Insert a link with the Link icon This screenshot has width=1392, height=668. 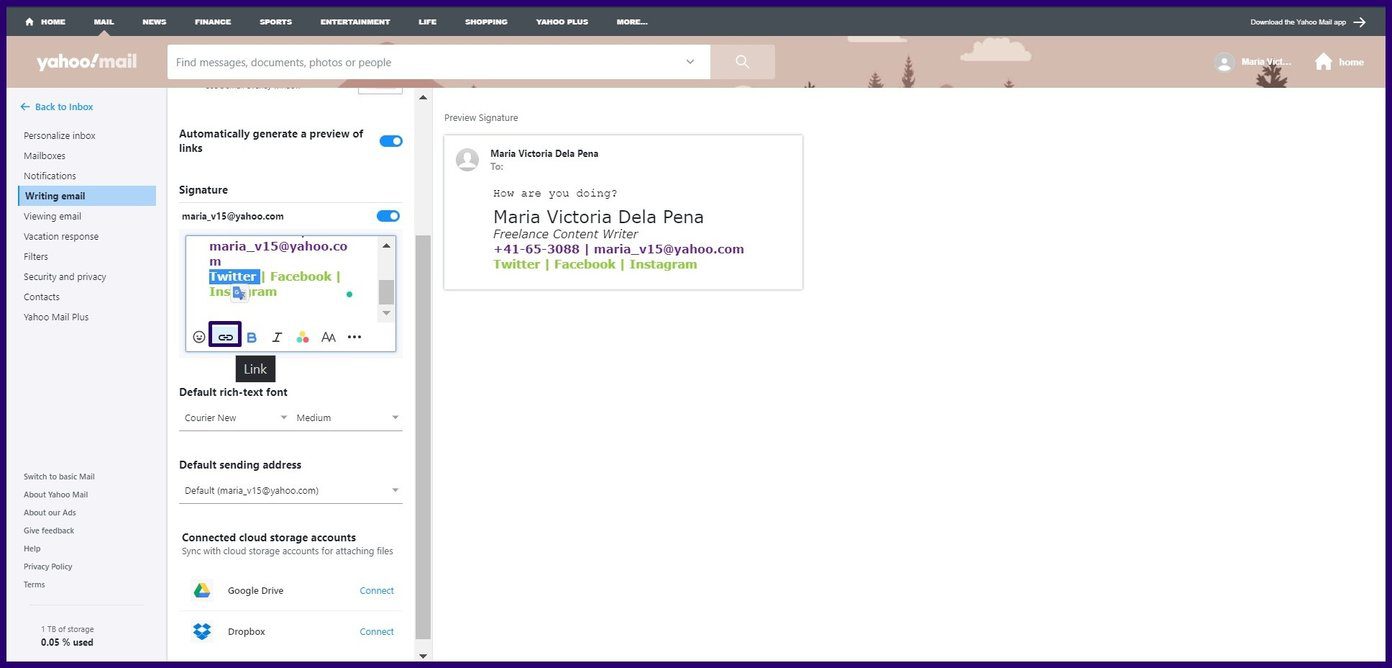point(225,337)
